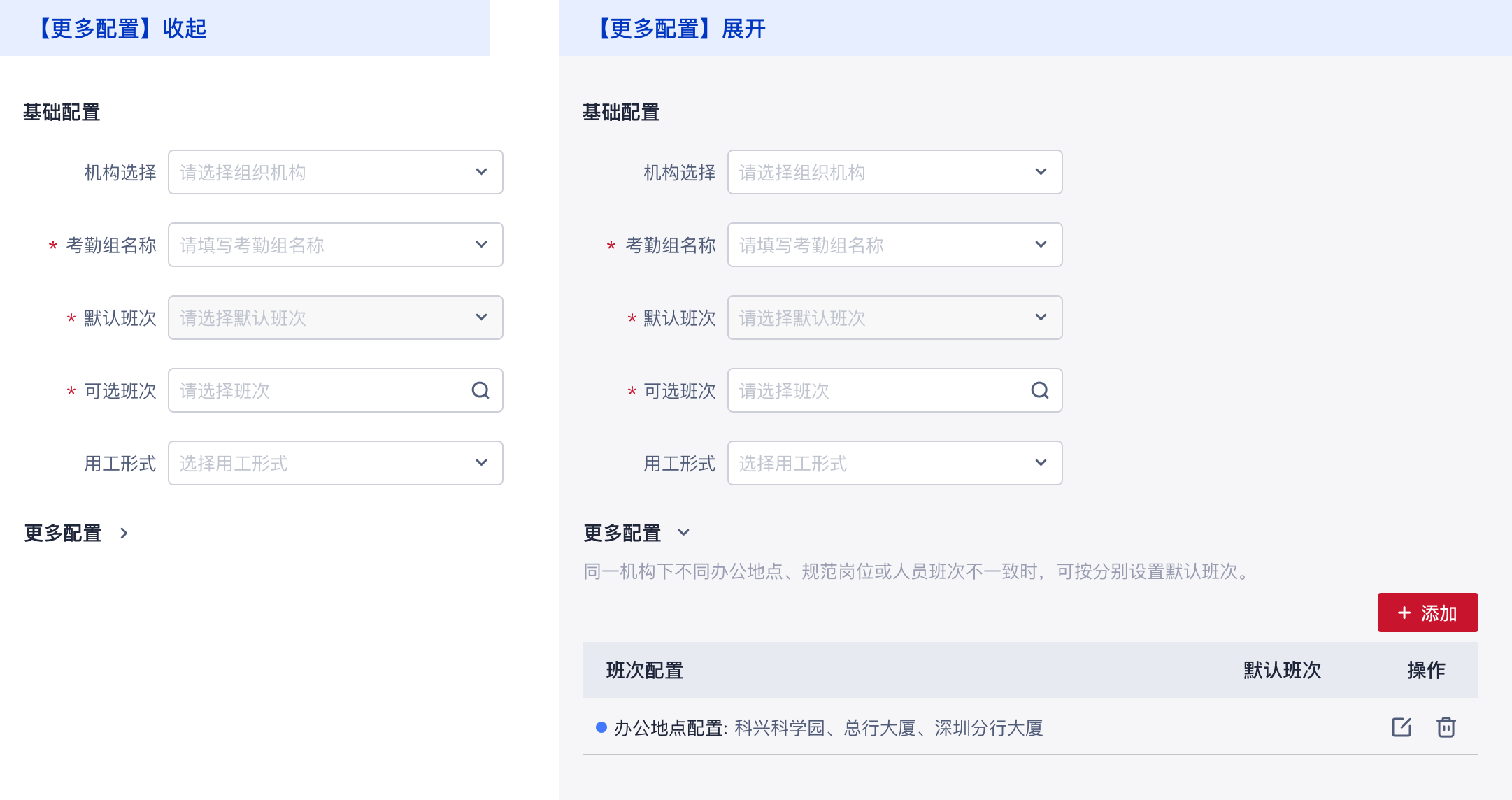Open right 用工形式 dropdown
Viewport: 1512px width, 800px height.
coord(895,463)
